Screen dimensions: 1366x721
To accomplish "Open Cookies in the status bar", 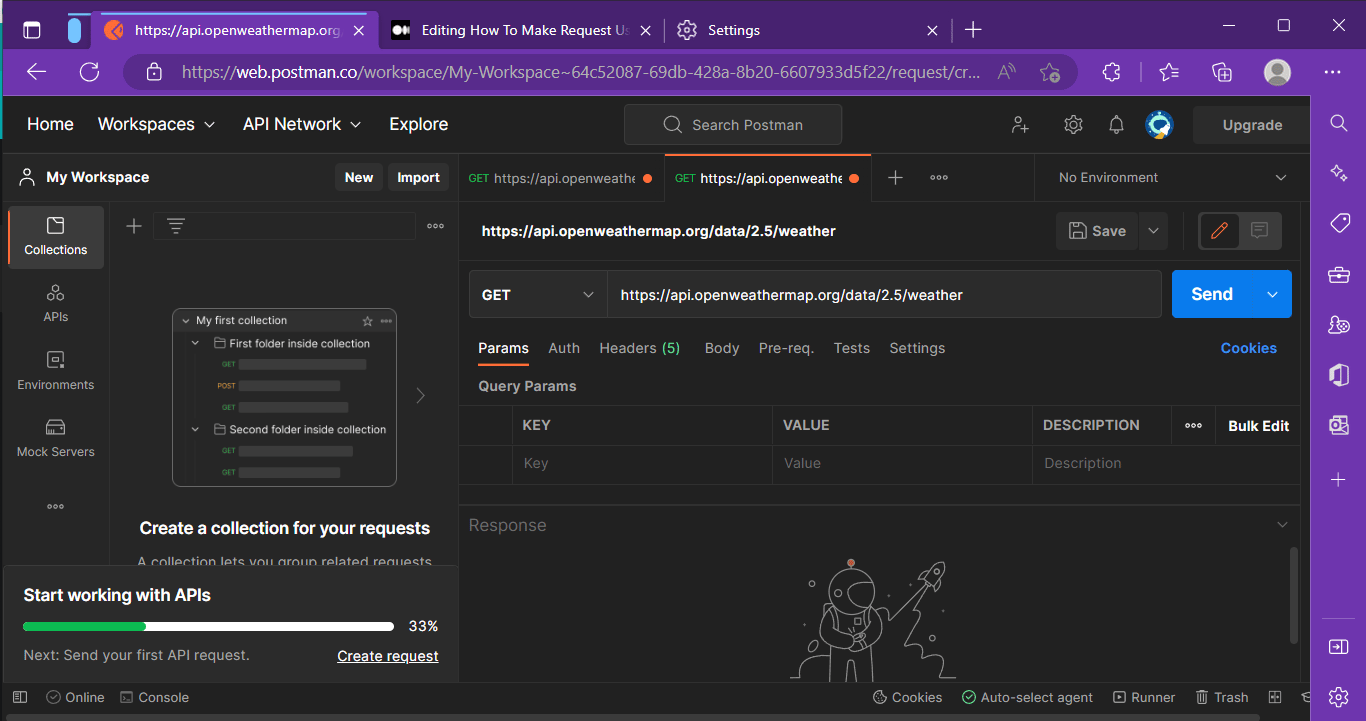I will click(907, 697).
